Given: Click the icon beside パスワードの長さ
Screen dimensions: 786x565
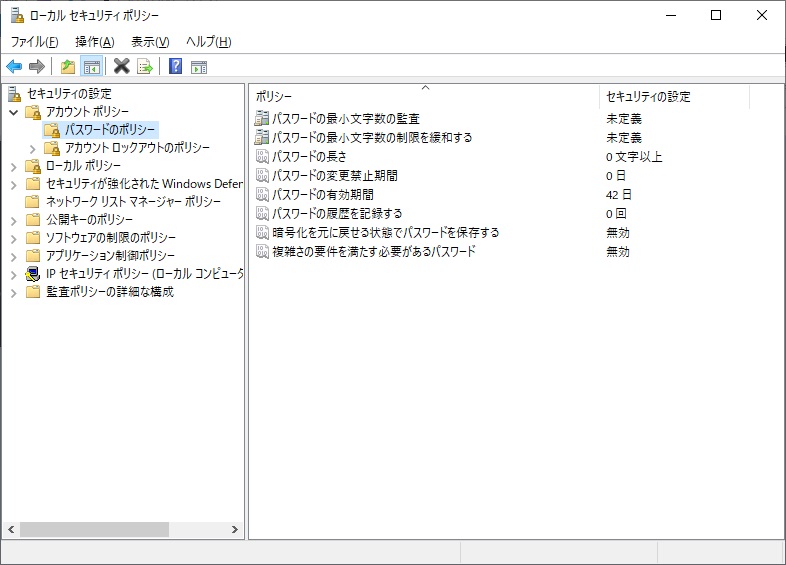Looking at the screenshot, I should pyautogui.click(x=262, y=156).
